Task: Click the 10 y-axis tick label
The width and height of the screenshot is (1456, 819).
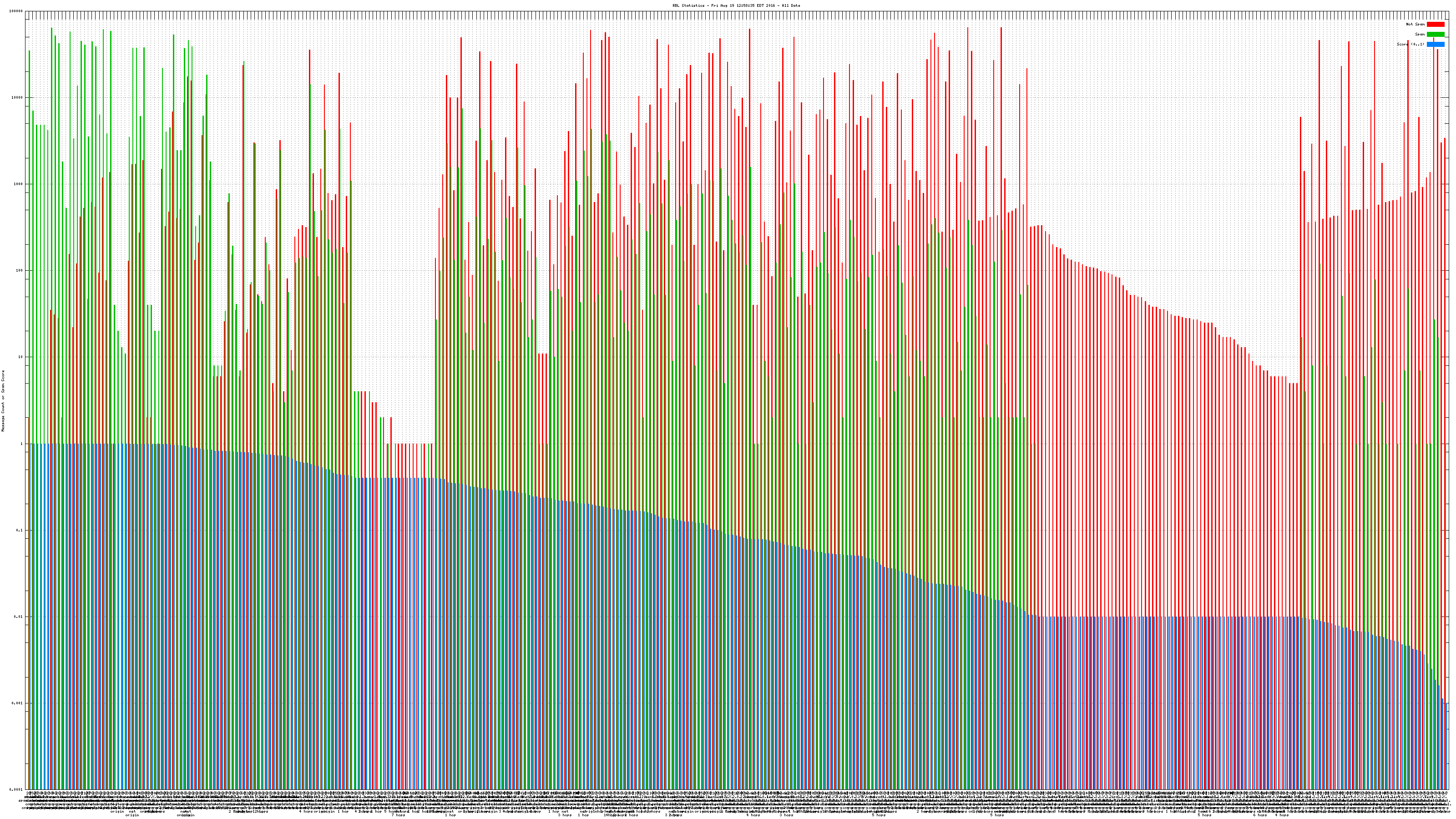Action: [x=20, y=357]
